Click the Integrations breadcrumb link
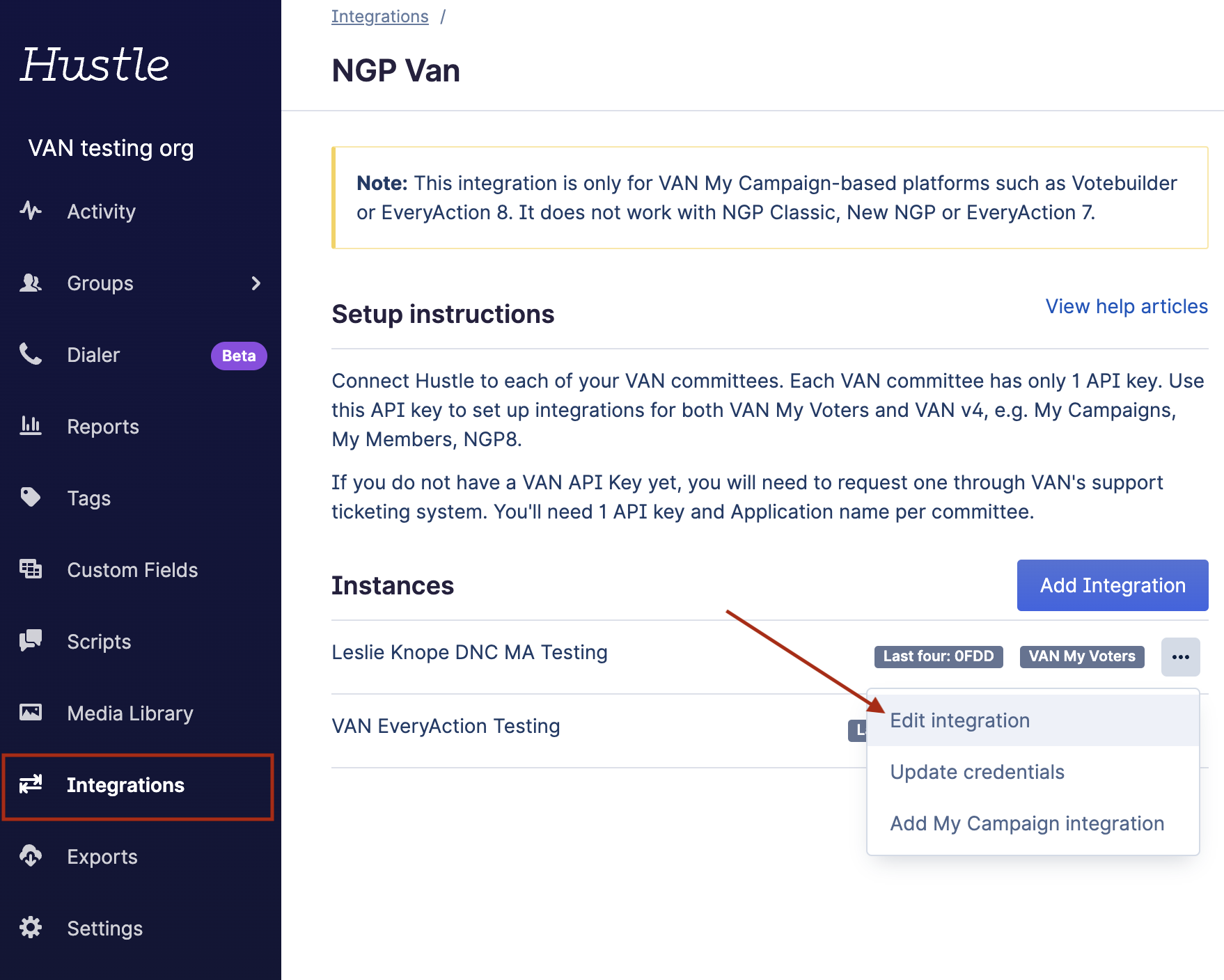 pos(380,16)
